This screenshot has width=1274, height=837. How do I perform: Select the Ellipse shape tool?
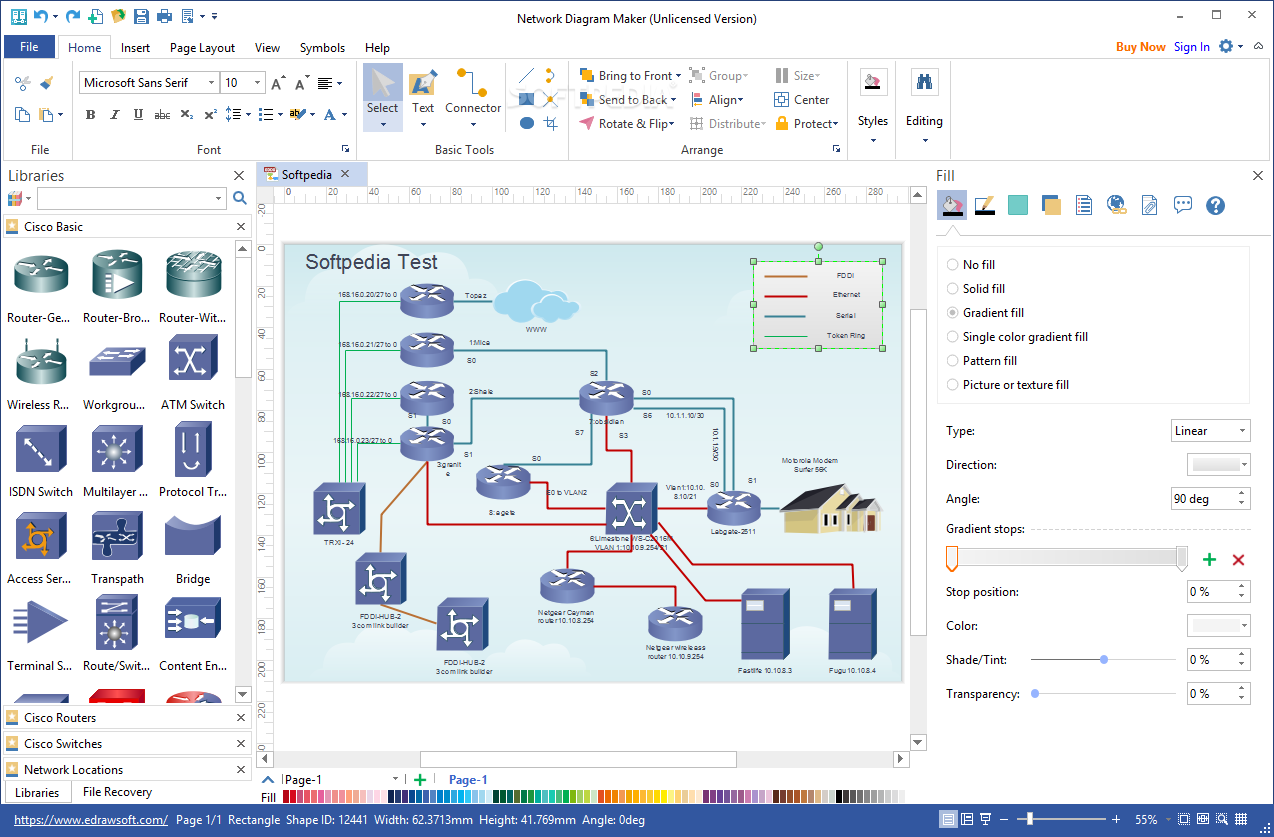click(527, 123)
